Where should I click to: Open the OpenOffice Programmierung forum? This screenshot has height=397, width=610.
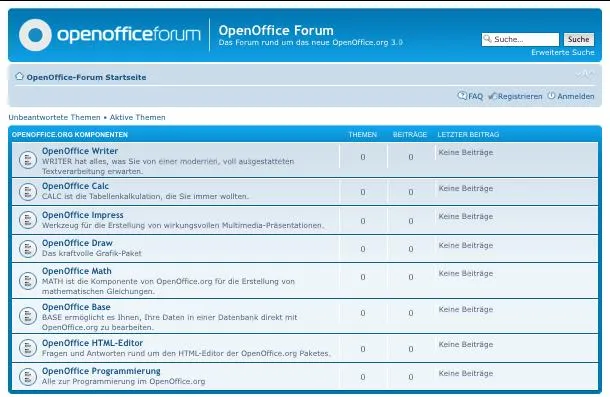[101, 371]
